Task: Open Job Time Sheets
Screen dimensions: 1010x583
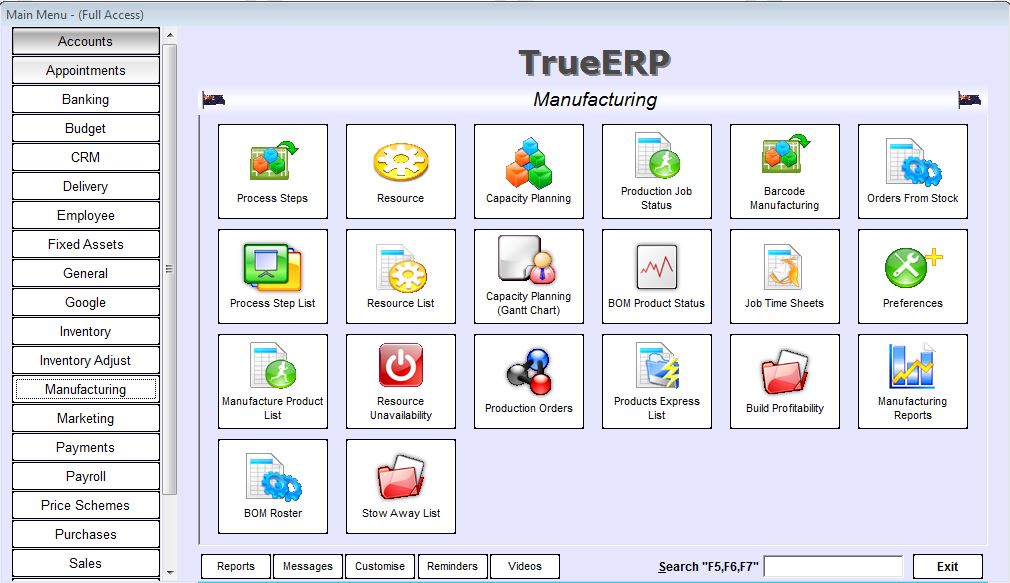Action: pos(784,276)
